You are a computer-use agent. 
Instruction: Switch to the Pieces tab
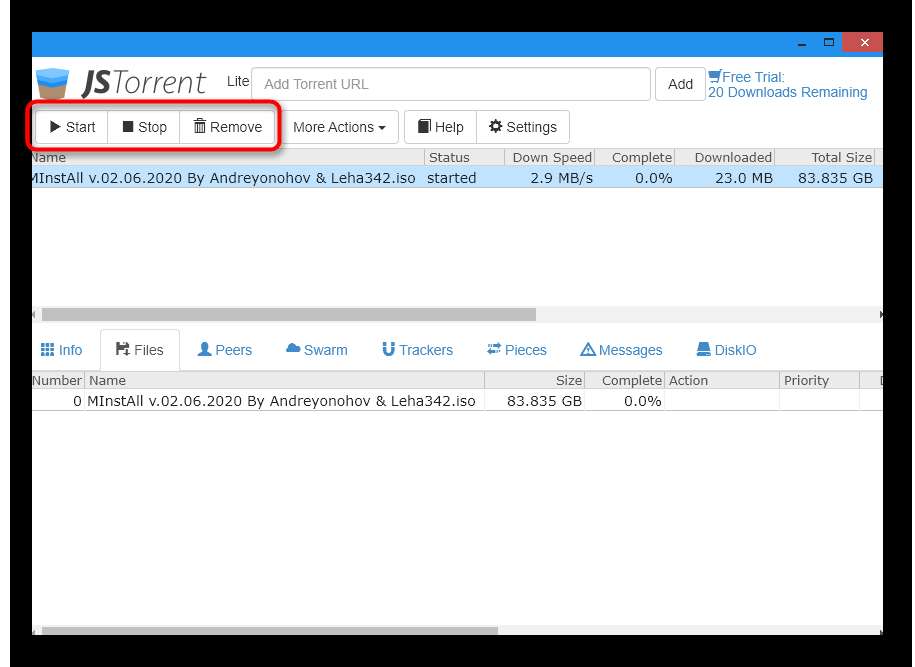tap(517, 350)
